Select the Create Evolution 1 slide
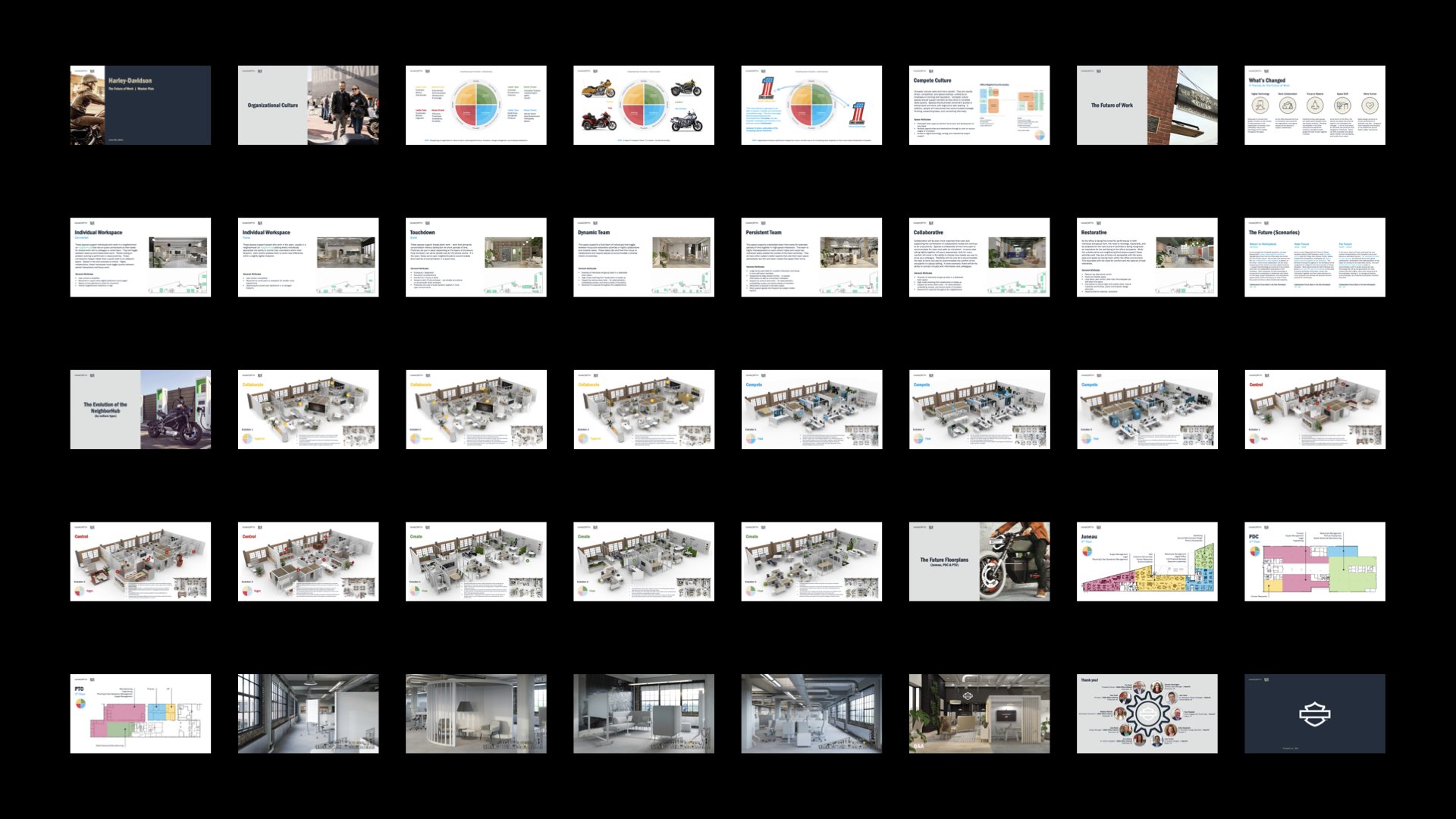The height and width of the screenshot is (819, 1456). click(476, 561)
